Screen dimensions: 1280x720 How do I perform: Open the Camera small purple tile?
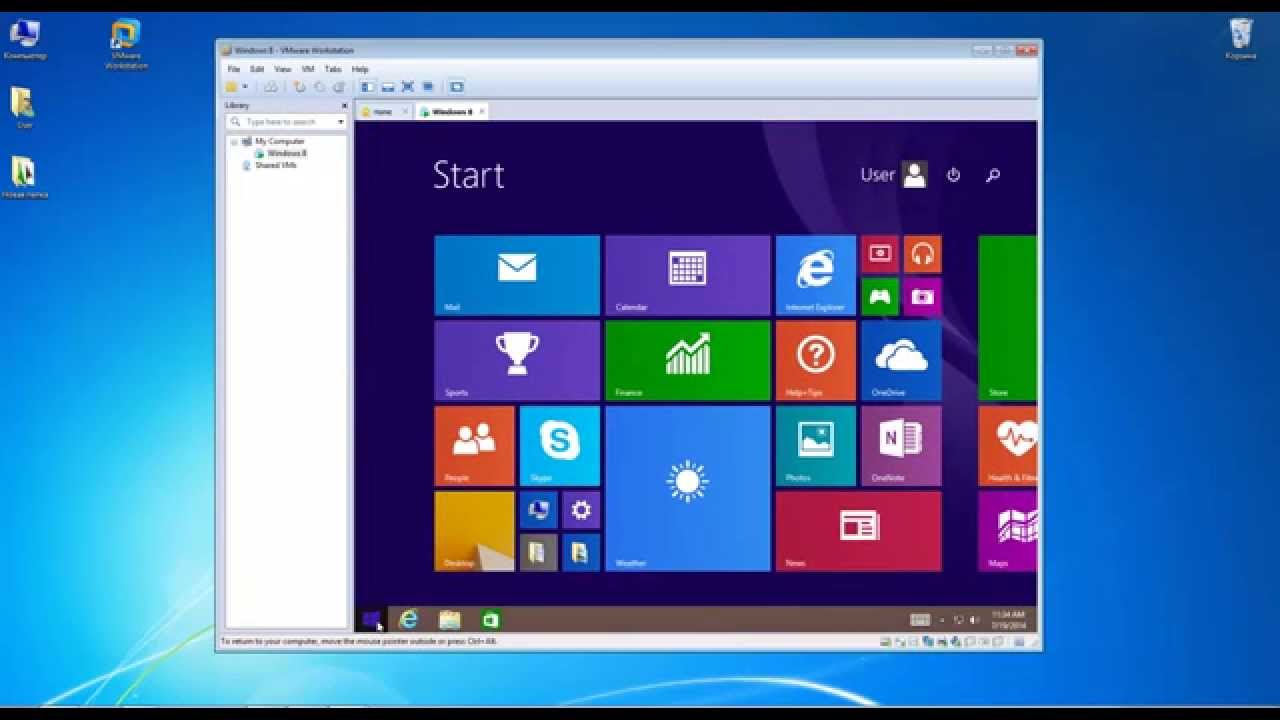922,297
